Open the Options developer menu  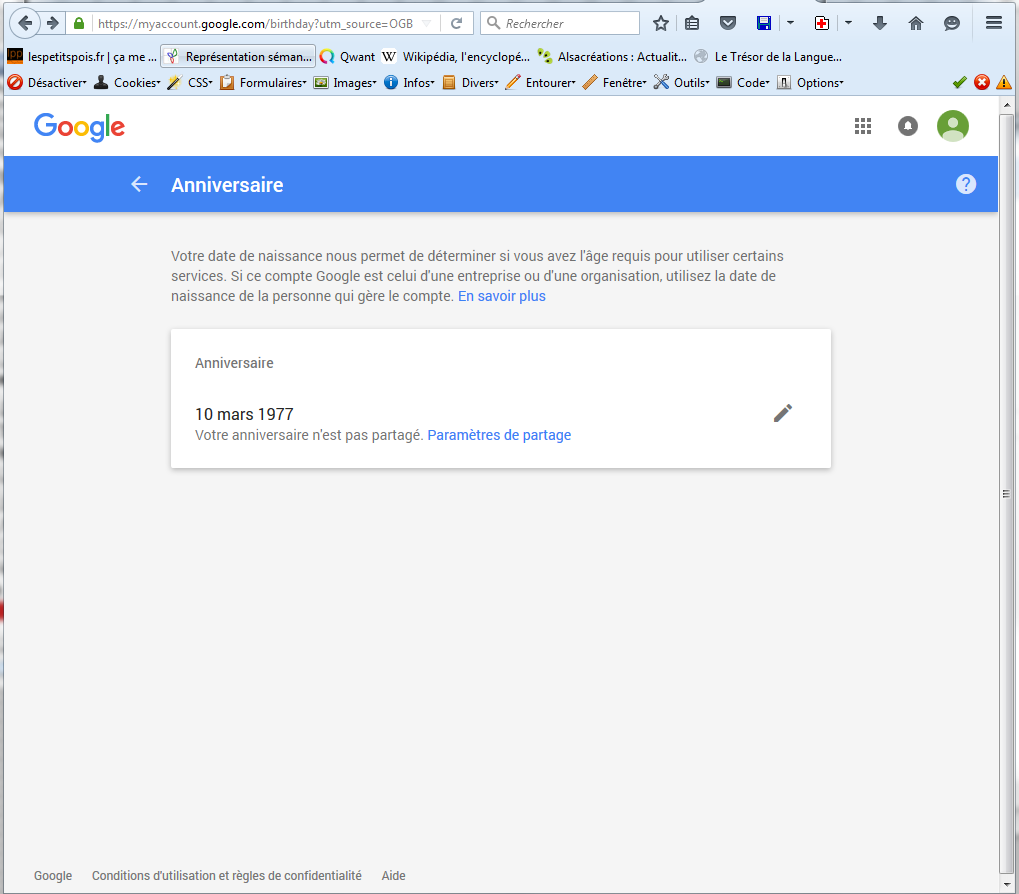click(810, 83)
